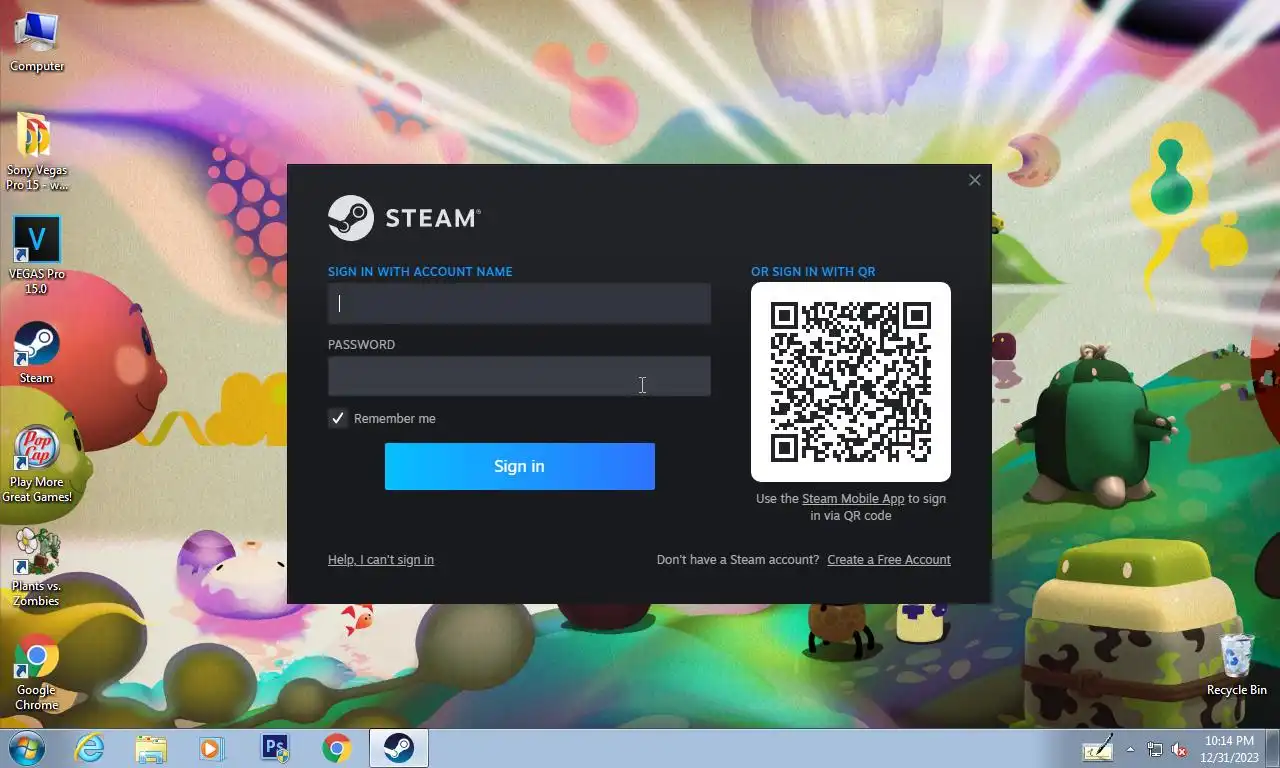
Task: Click the muted volume tray icon
Action: (x=1179, y=749)
